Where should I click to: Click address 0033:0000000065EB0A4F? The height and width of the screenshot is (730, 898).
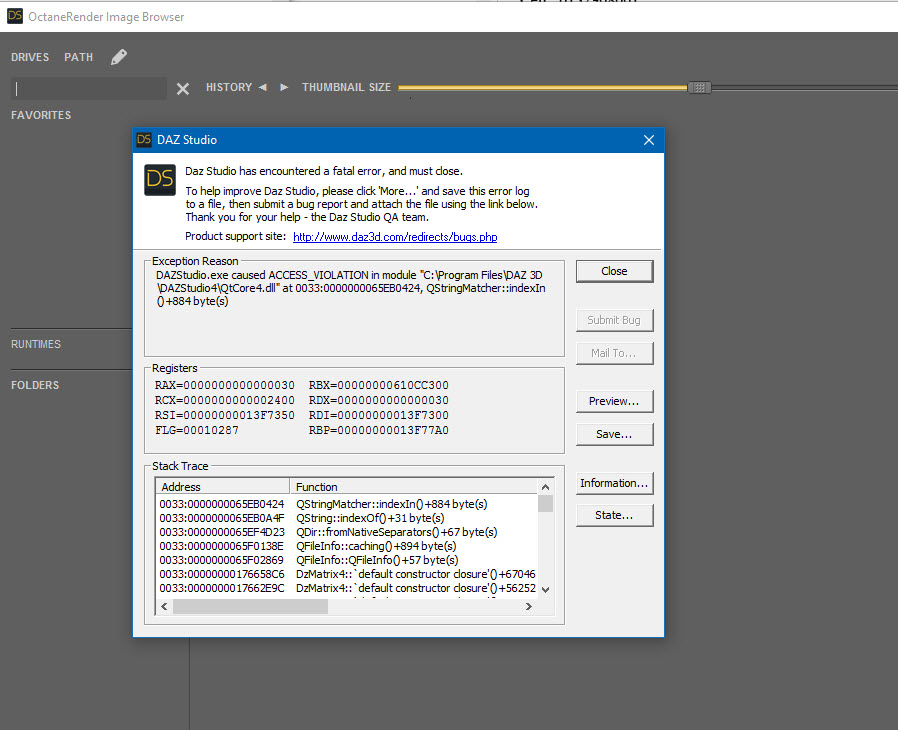(x=222, y=518)
